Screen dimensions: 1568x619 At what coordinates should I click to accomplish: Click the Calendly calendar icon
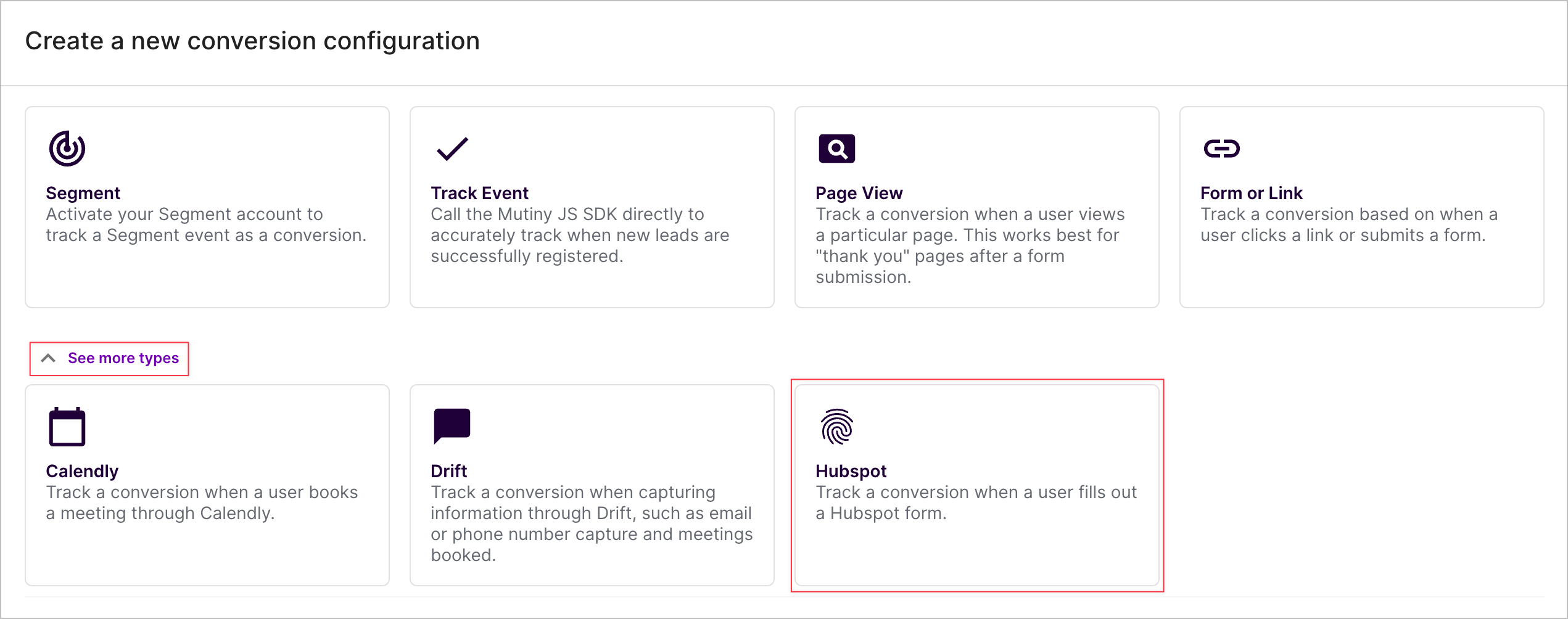(x=67, y=427)
